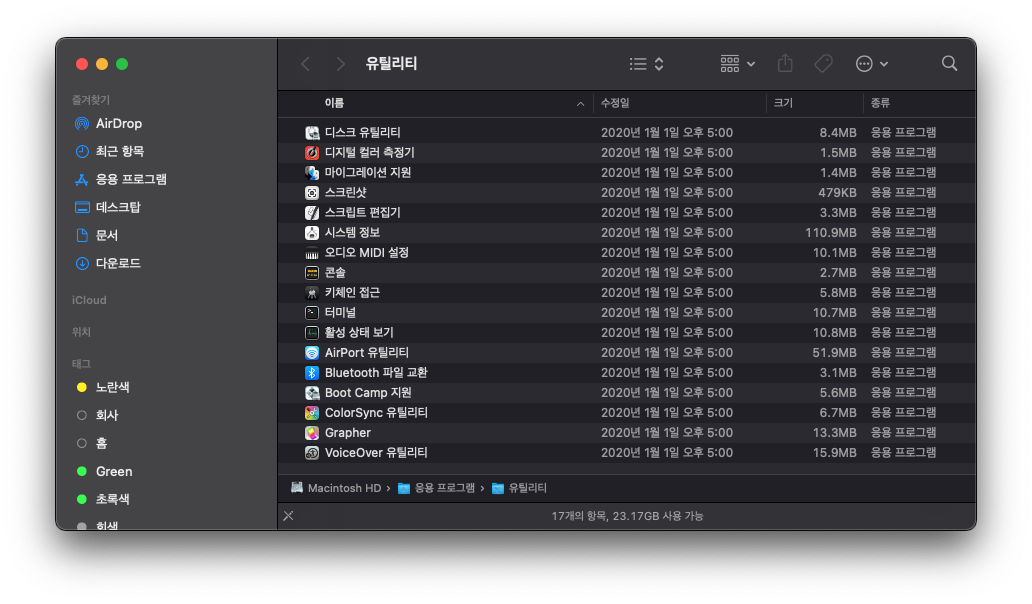Select the Bluetooth 파일 교환 icon
This screenshot has width=1032, height=604.
click(312, 372)
